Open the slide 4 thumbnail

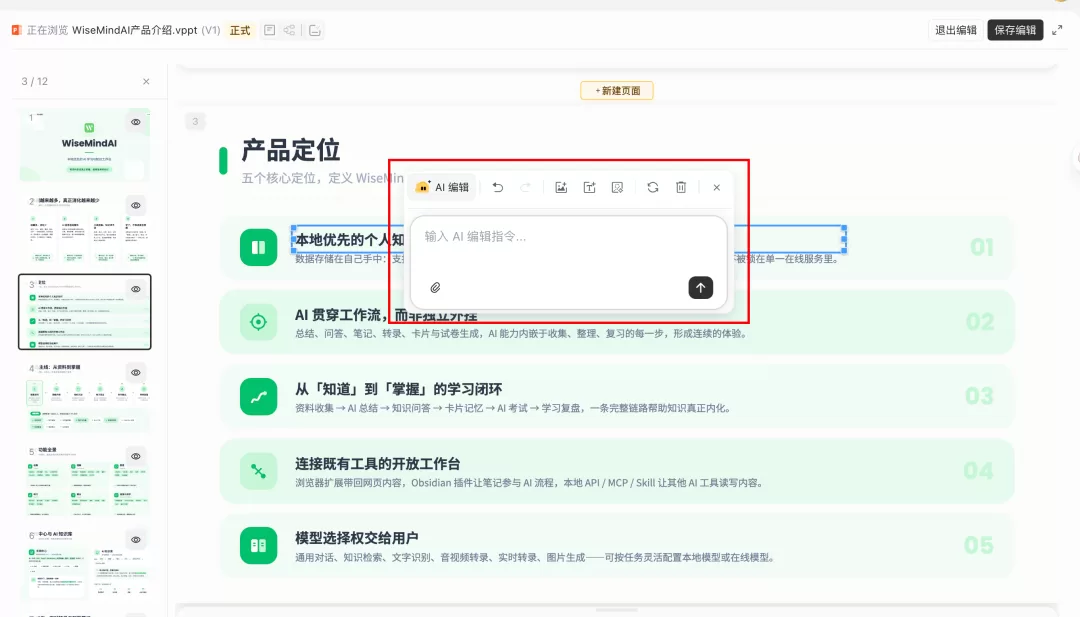[x=85, y=395]
